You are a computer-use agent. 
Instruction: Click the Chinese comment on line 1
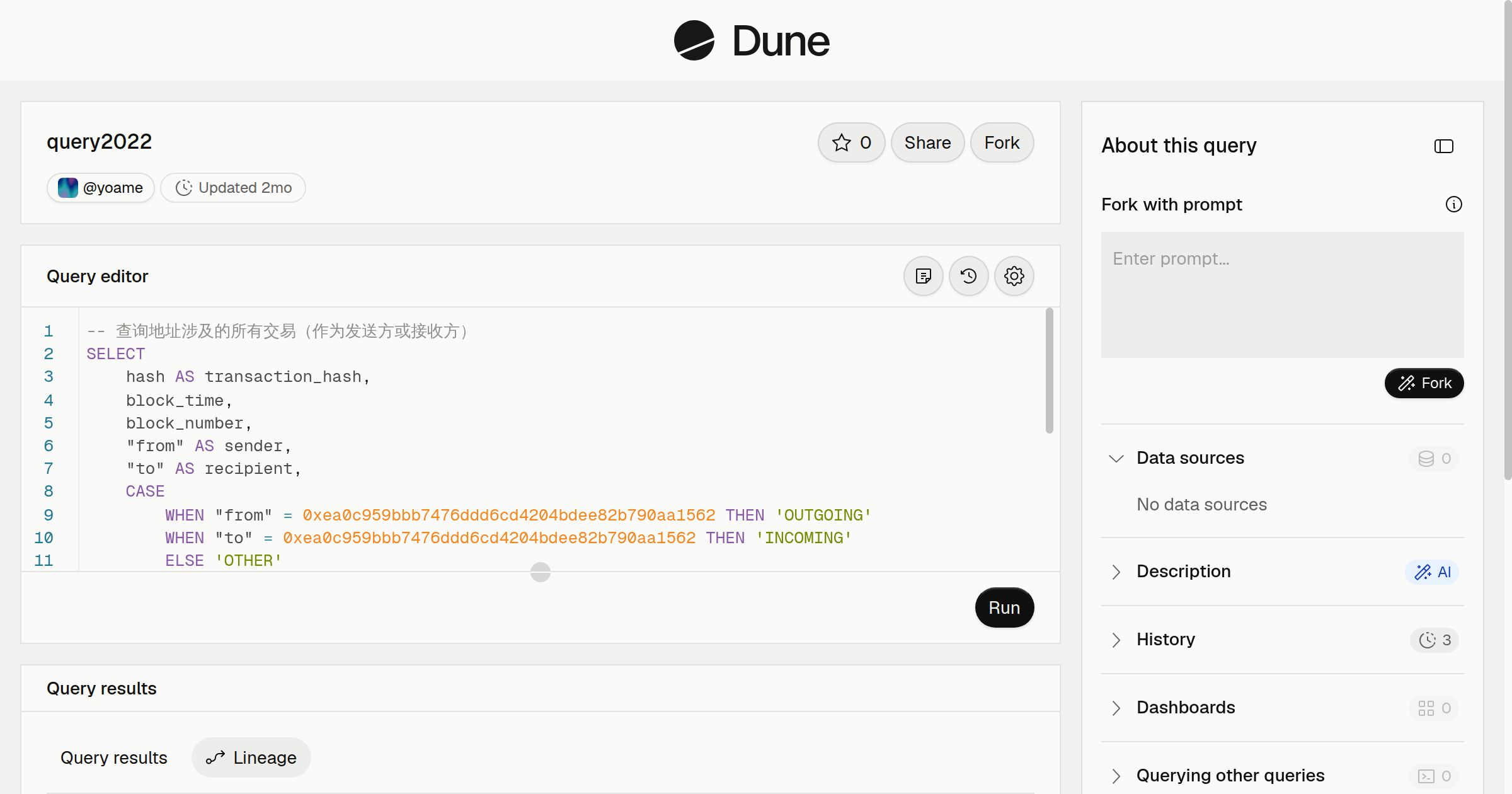277,331
